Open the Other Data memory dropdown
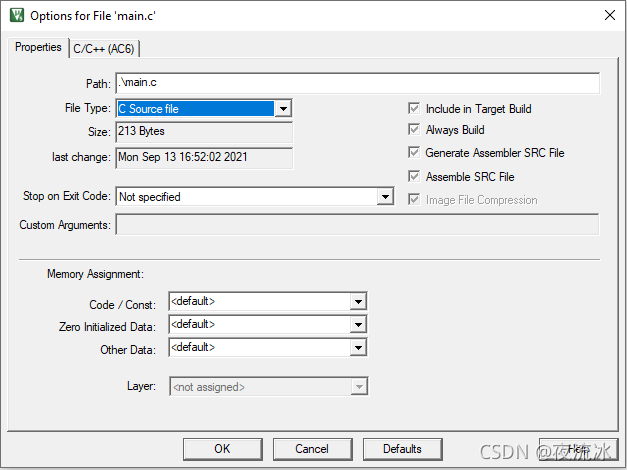 pyautogui.click(x=268, y=347)
